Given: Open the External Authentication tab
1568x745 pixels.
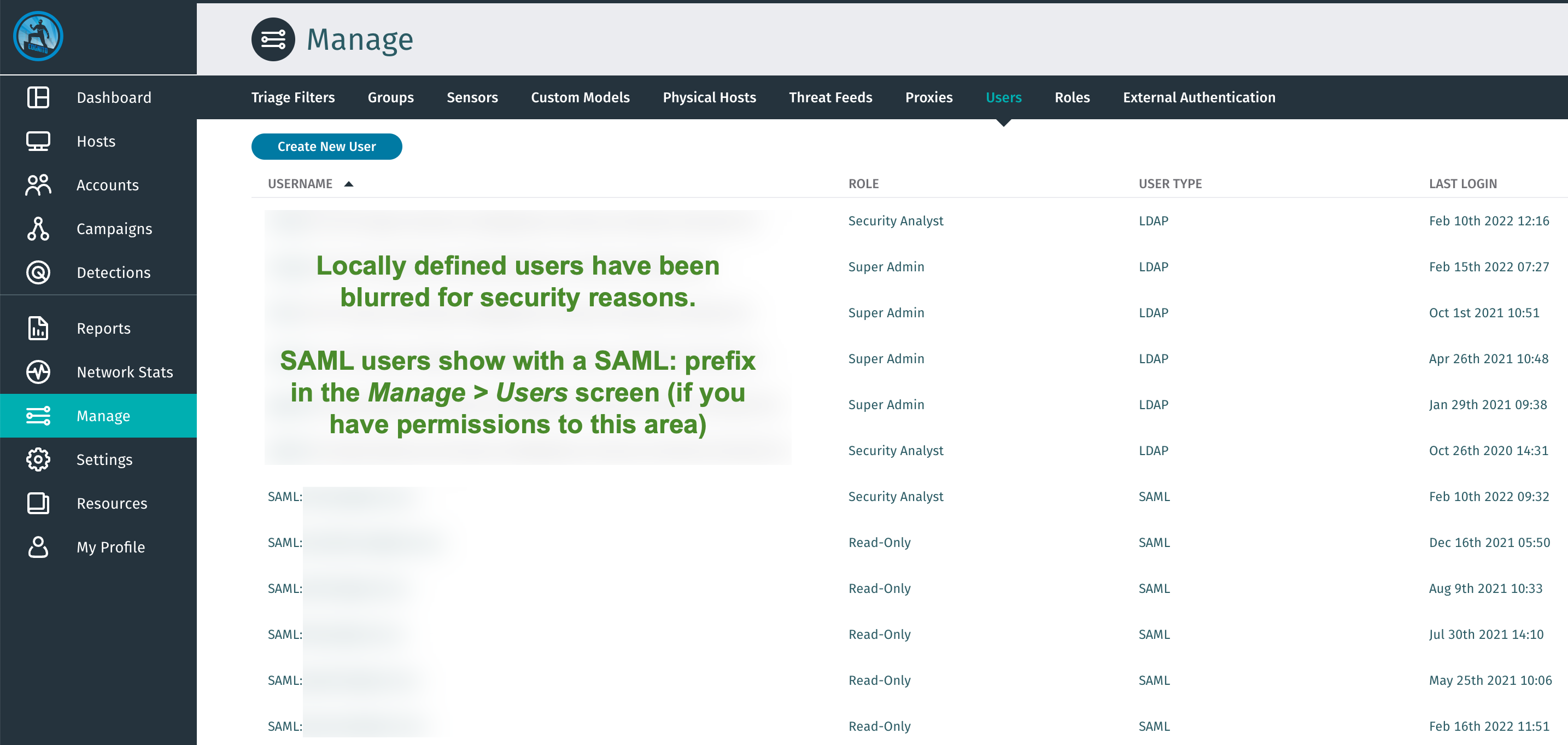Looking at the screenshot, I should pos(1198,97).
